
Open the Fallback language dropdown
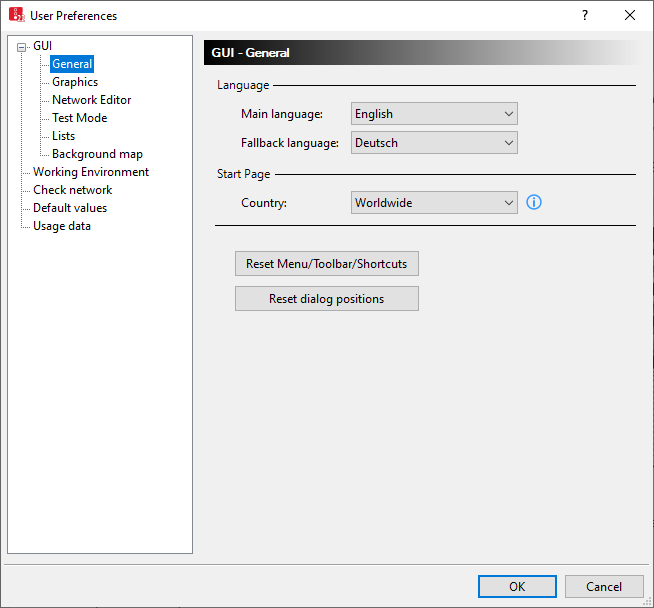(434, 143)
